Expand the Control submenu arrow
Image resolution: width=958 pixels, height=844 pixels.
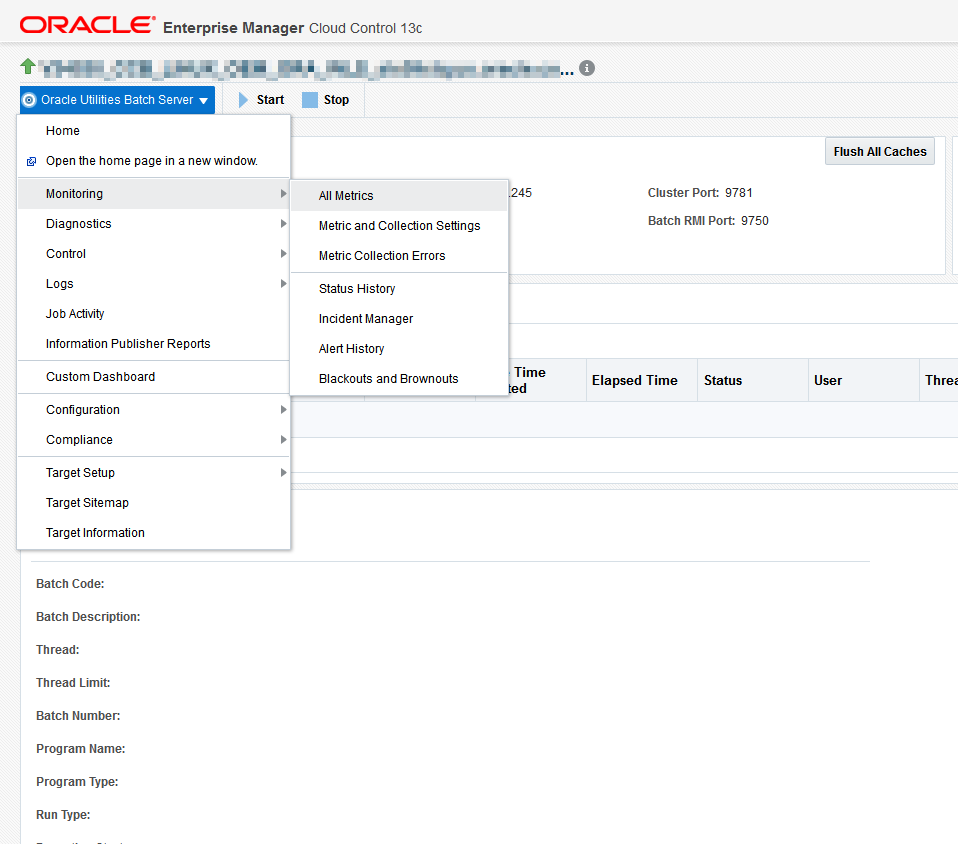[283, 254]
